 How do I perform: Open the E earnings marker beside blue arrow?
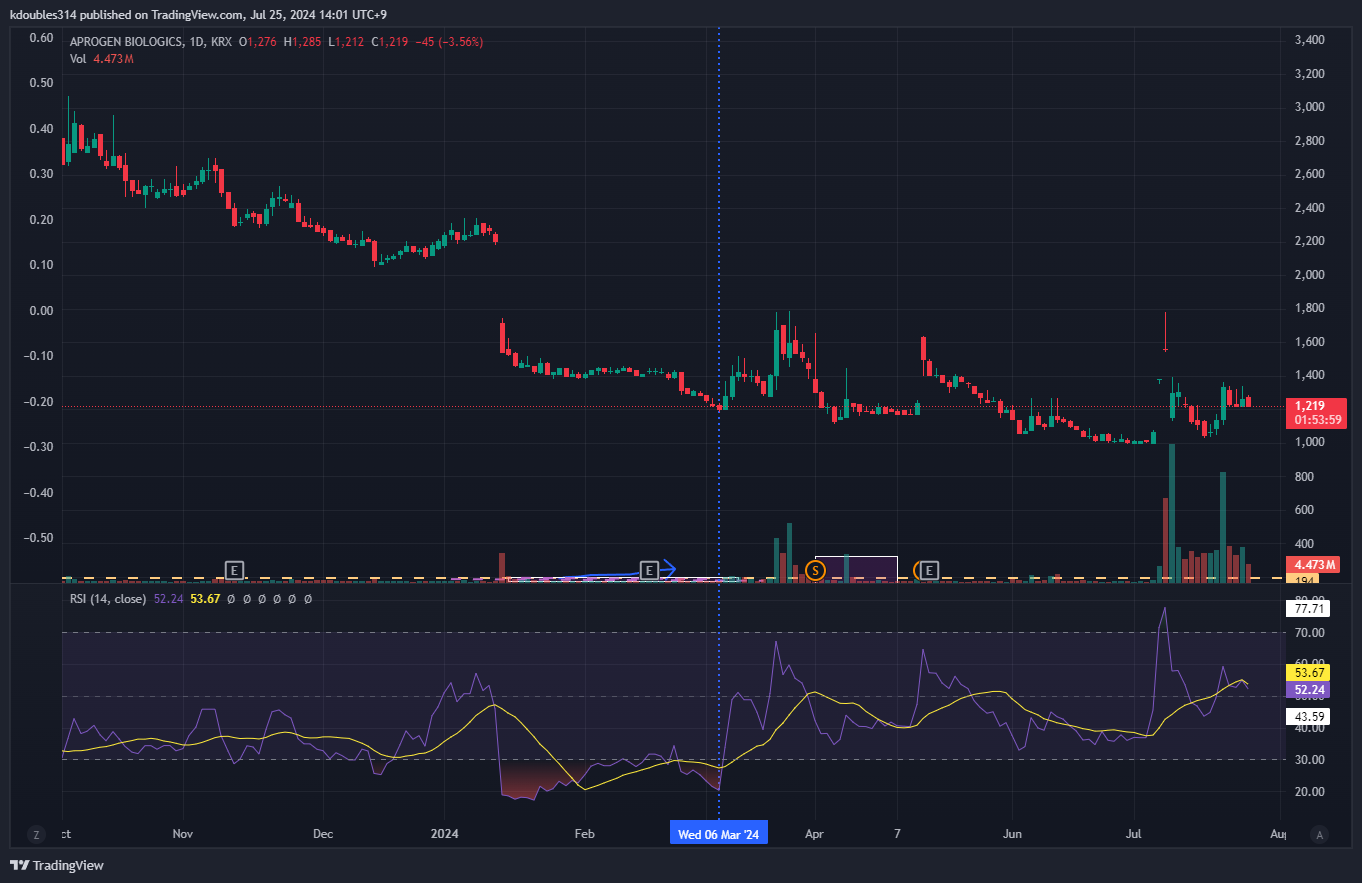pyautogui.click(x=649, y=570)
